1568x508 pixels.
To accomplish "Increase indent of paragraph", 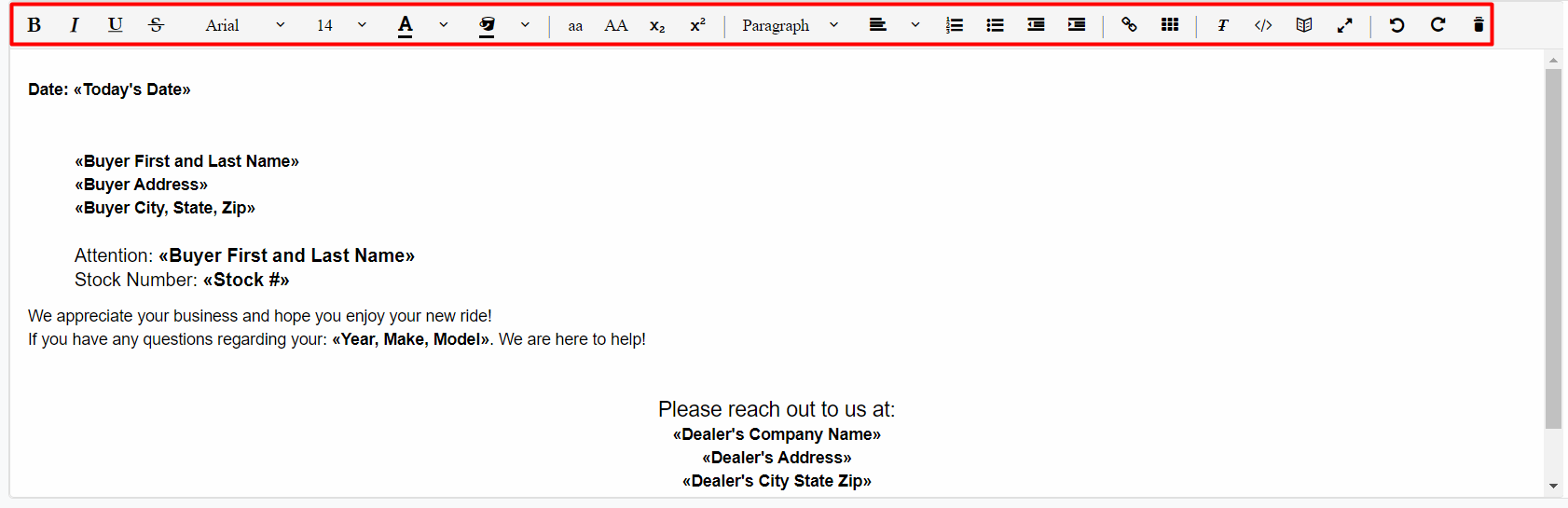I will (x=1077, y=25).
